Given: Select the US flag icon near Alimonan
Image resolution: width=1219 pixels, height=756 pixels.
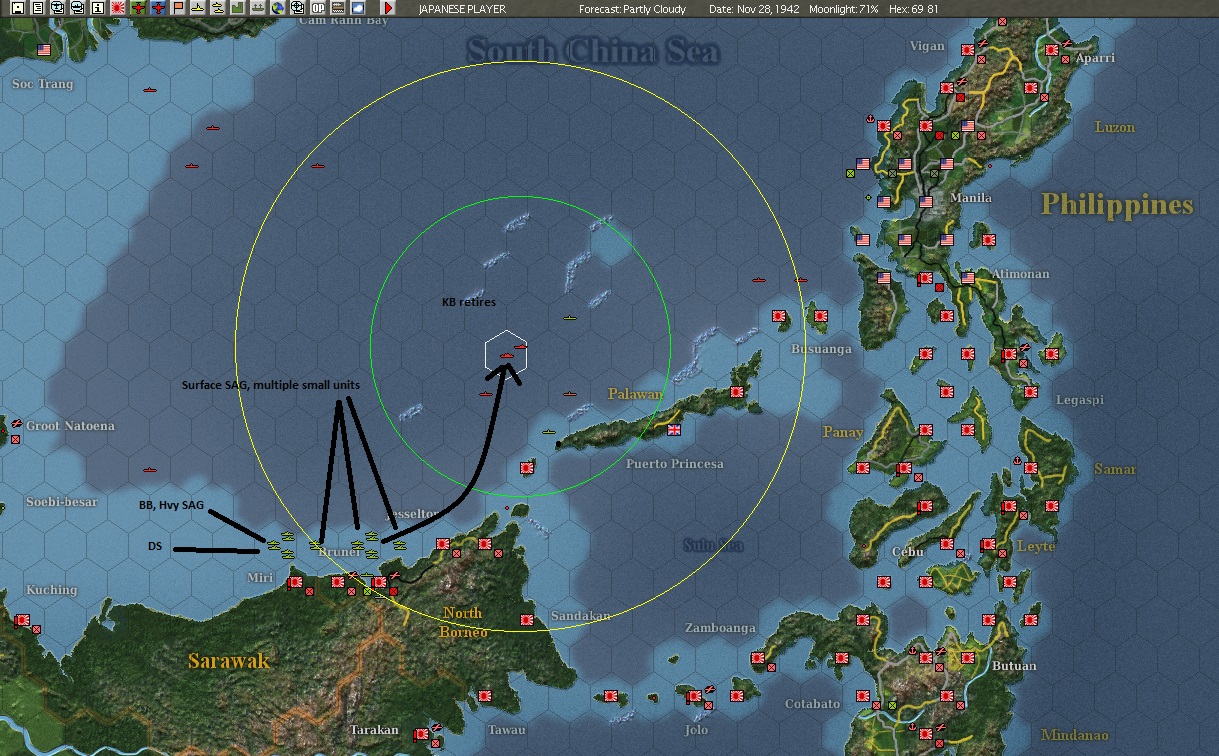Looking at the screenshot, I should coord(968,278).
